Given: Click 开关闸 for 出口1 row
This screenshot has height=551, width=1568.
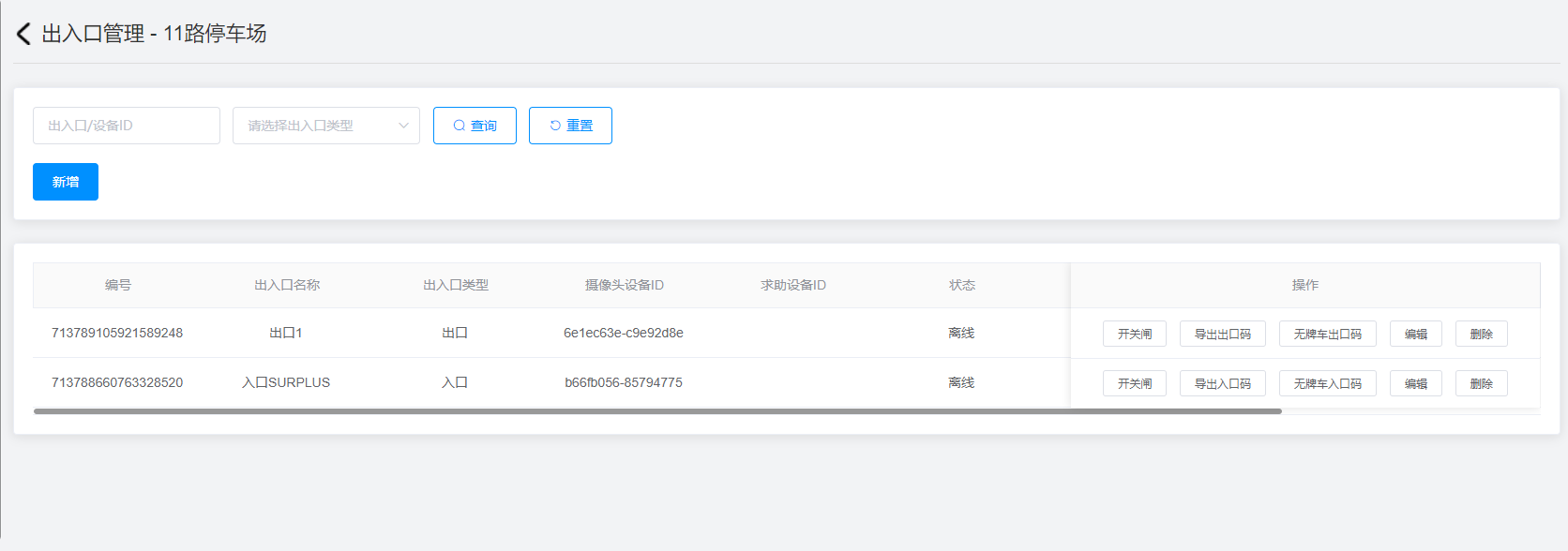Looking at the screenshot, I should click(1134, 334).
